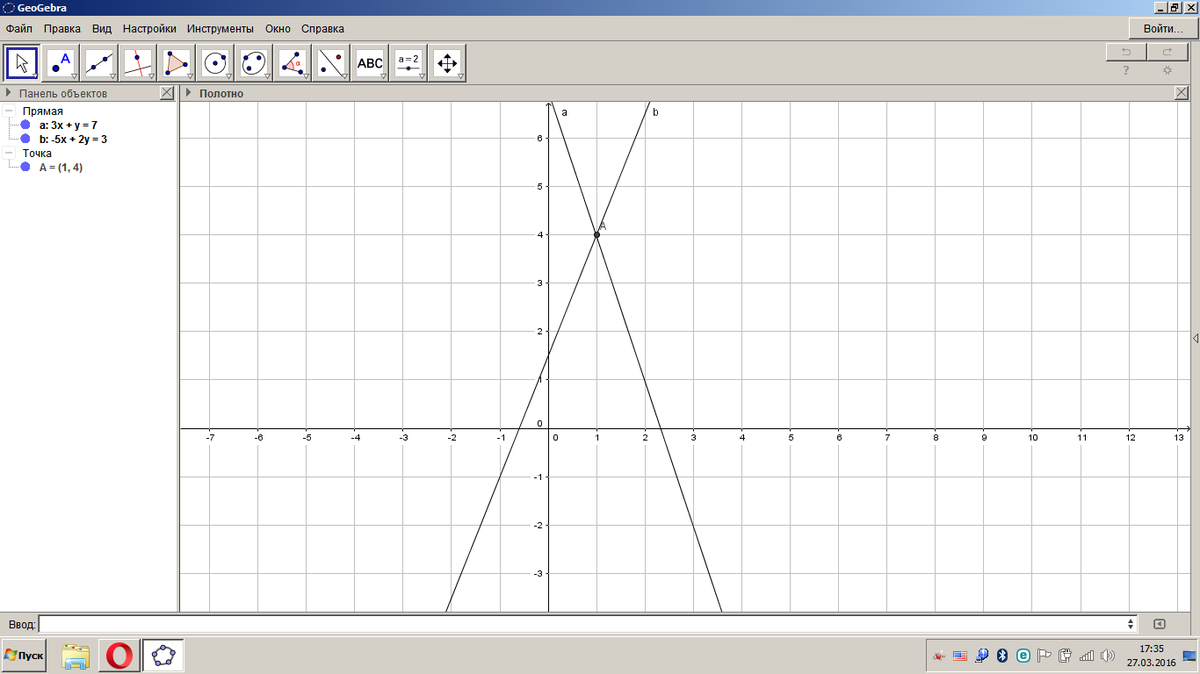Choose the Line through two points tool
Image resolution: width=1200 pixels, height=674 pixels.
pos(99,63)
